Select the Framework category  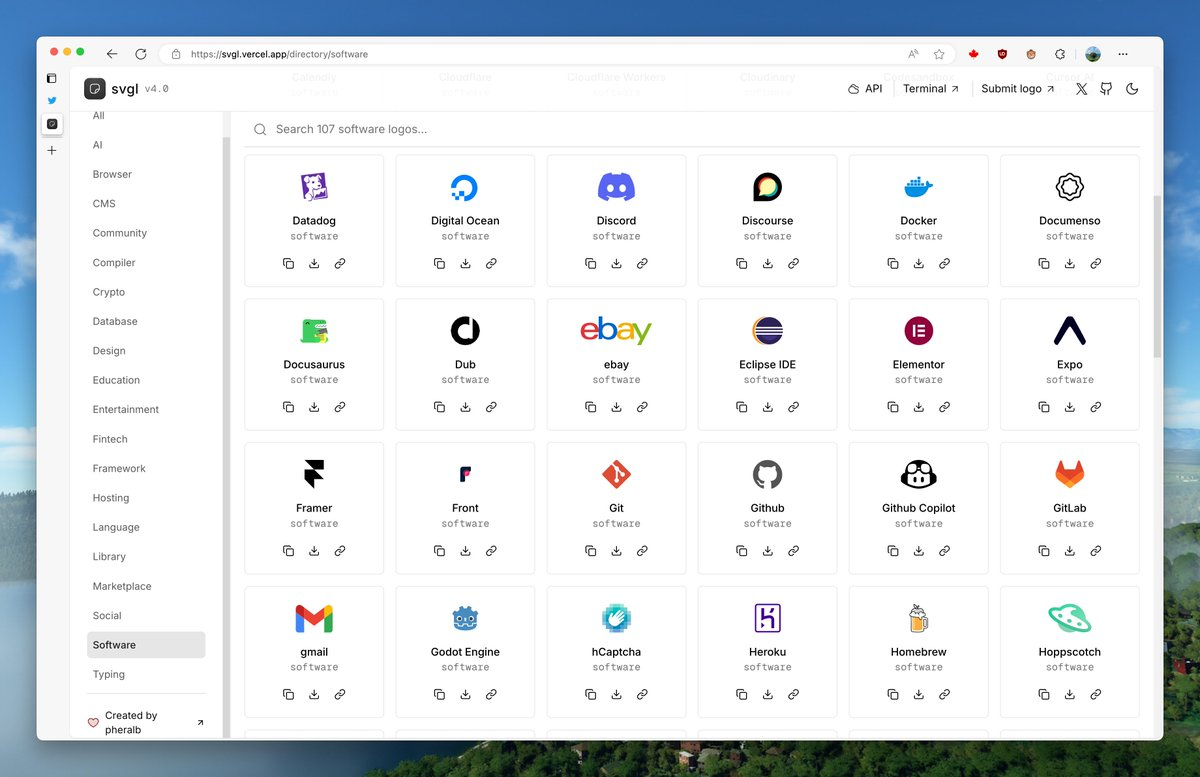146,468
